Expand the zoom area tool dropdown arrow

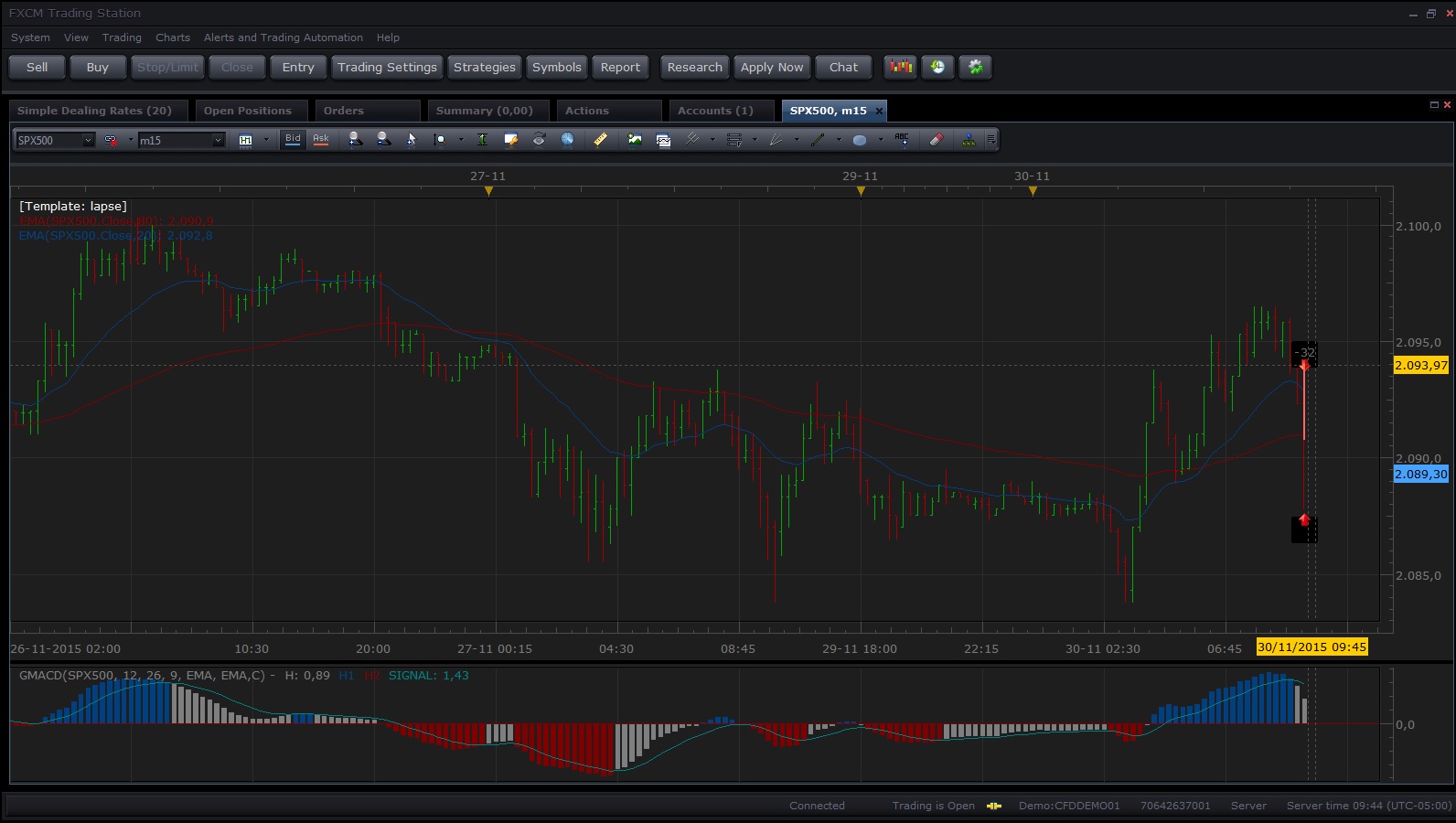click(x=460, y=140)
